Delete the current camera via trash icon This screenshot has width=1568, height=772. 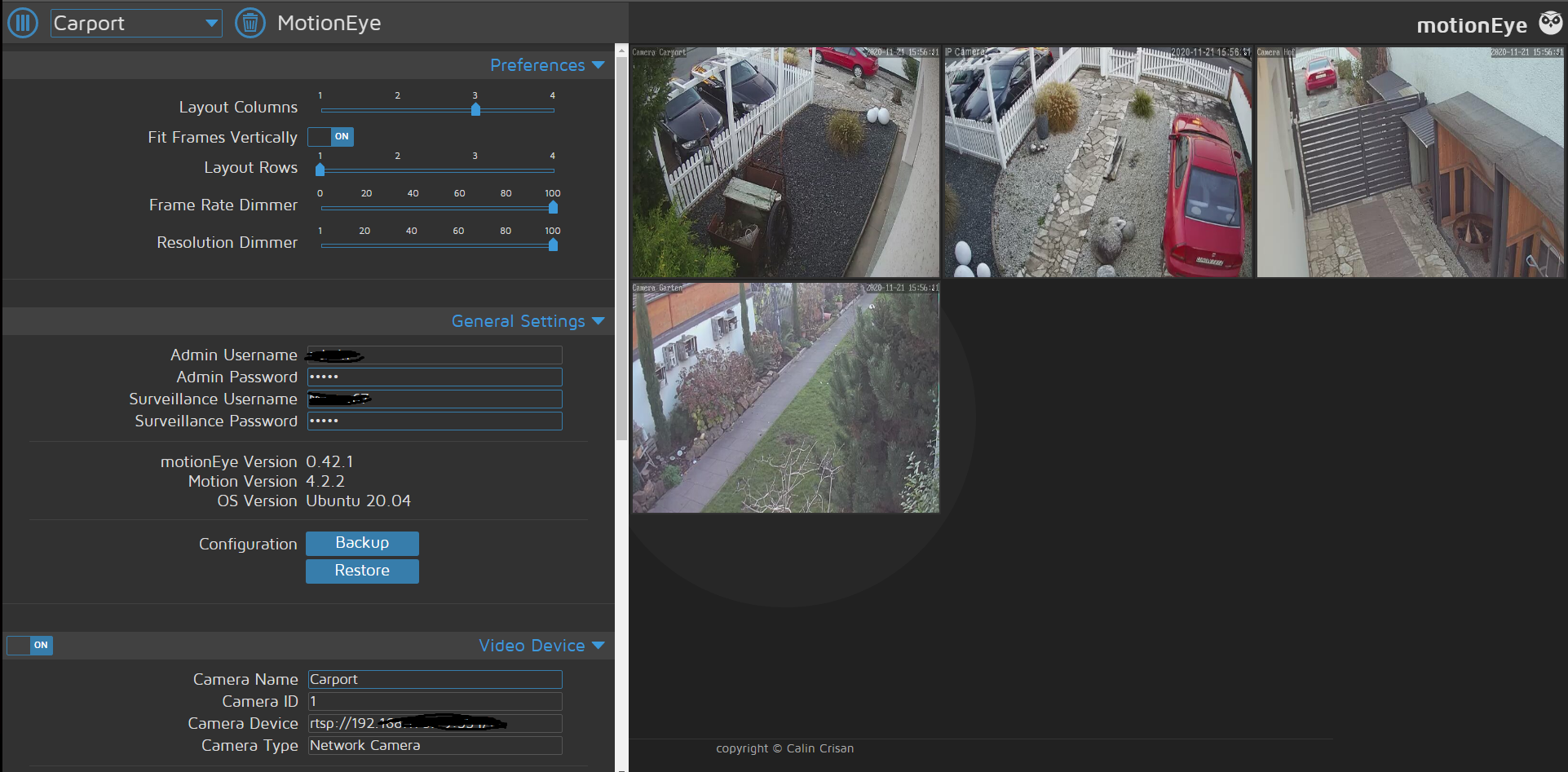click(250, 22)
